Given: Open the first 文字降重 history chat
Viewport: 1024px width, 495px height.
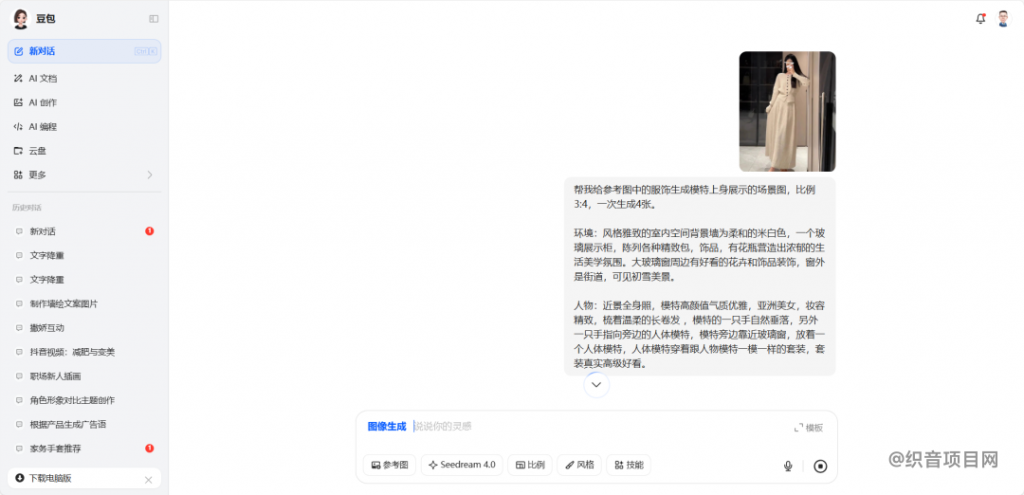Looking at the screenshot, I should [84, 255].
